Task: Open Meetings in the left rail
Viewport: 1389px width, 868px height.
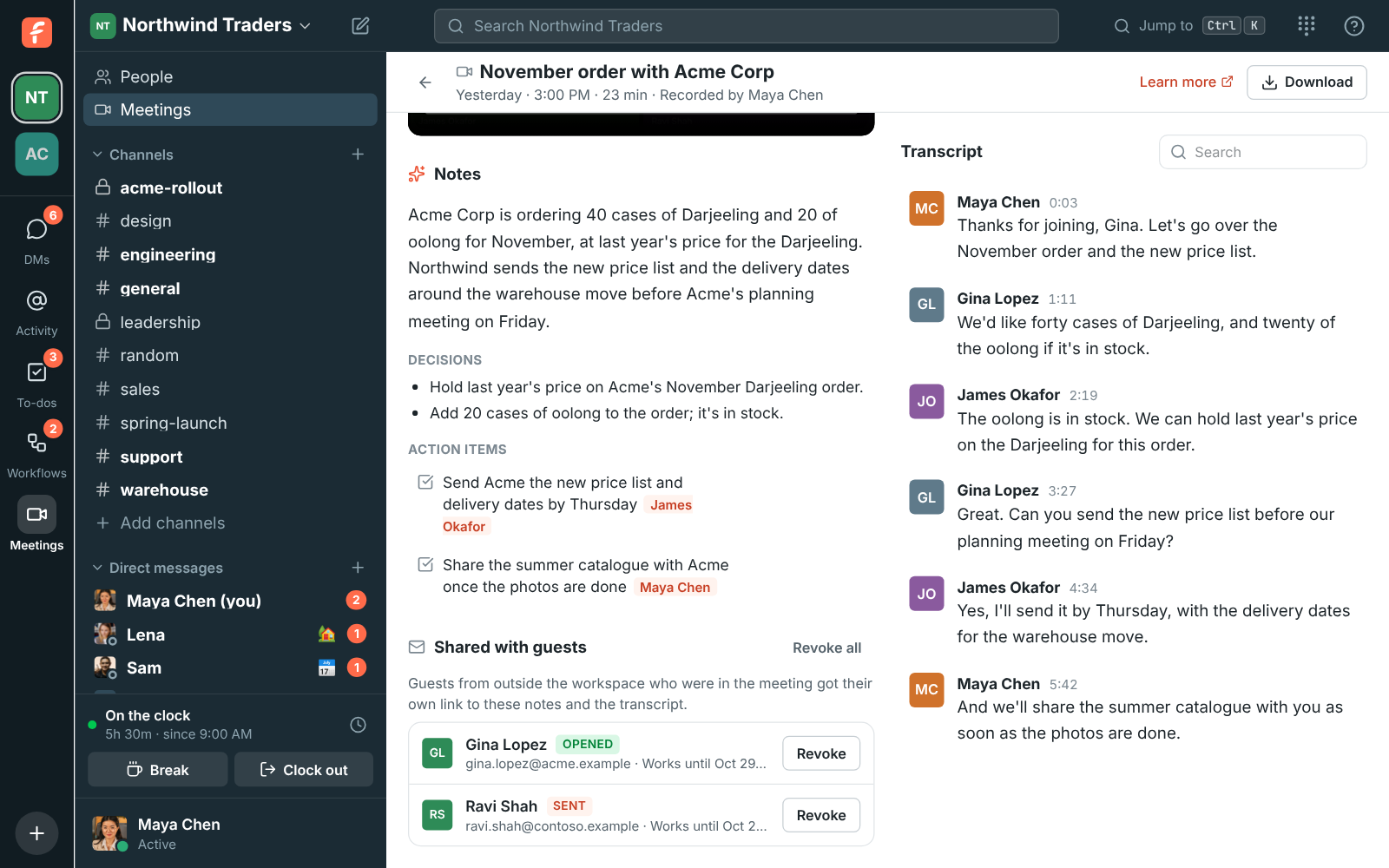Action: click(36, 523)
